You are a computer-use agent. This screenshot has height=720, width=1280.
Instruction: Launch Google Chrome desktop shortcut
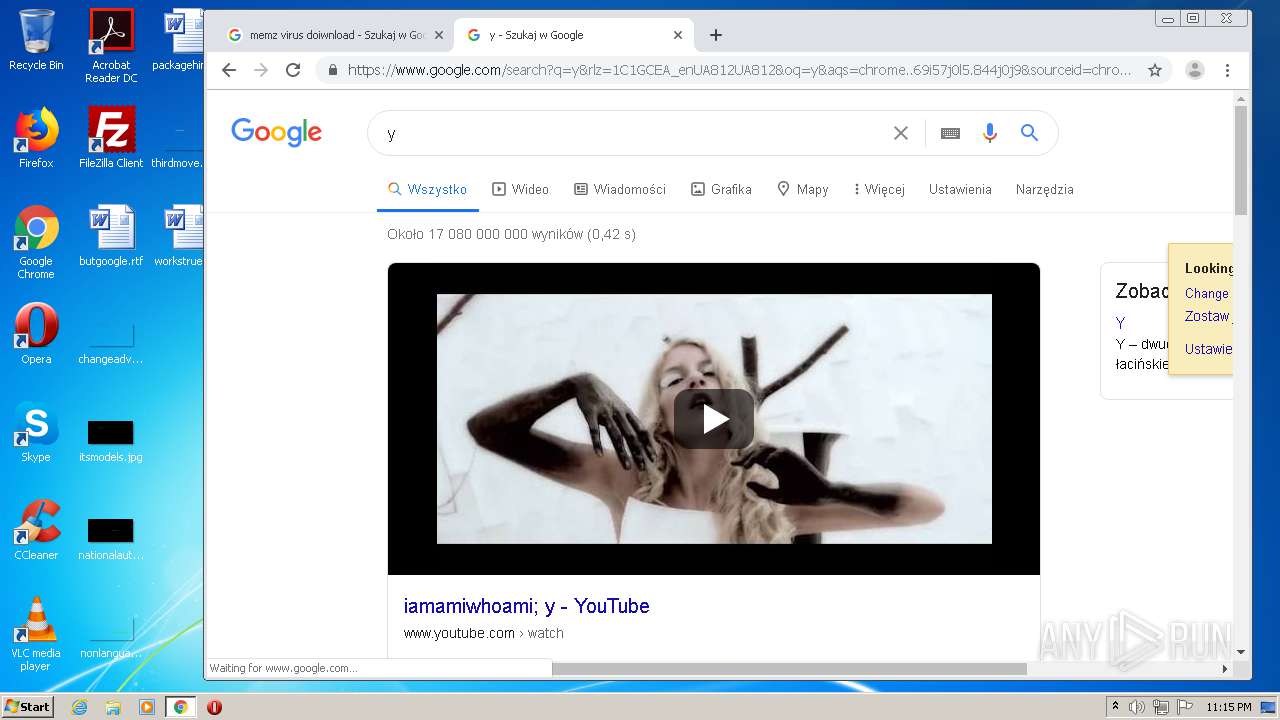point(36,243)
